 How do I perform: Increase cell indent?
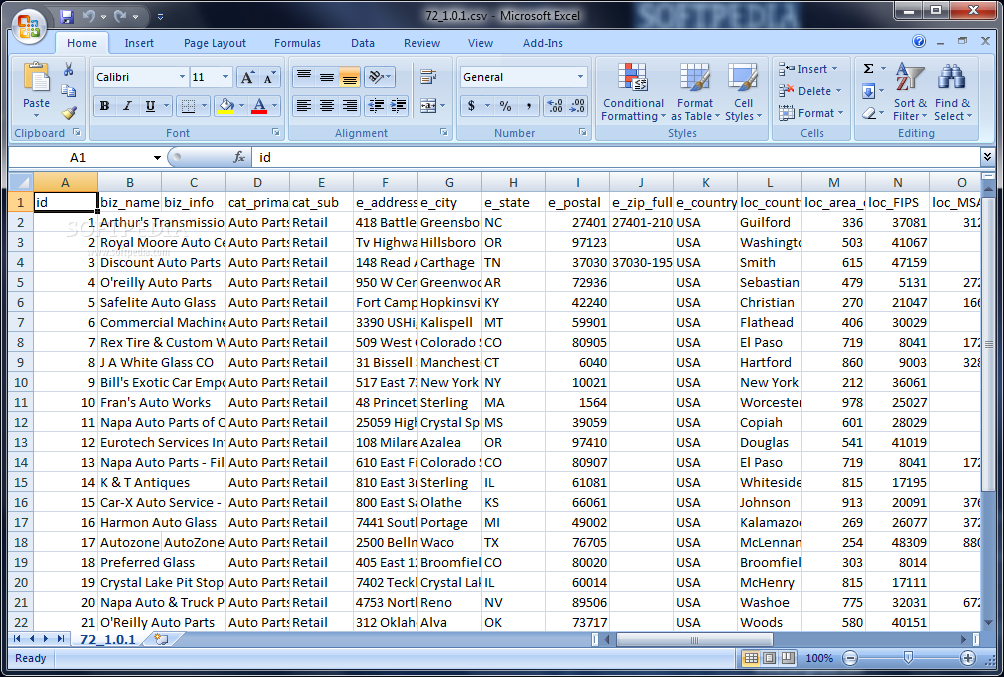pos(398,106)
